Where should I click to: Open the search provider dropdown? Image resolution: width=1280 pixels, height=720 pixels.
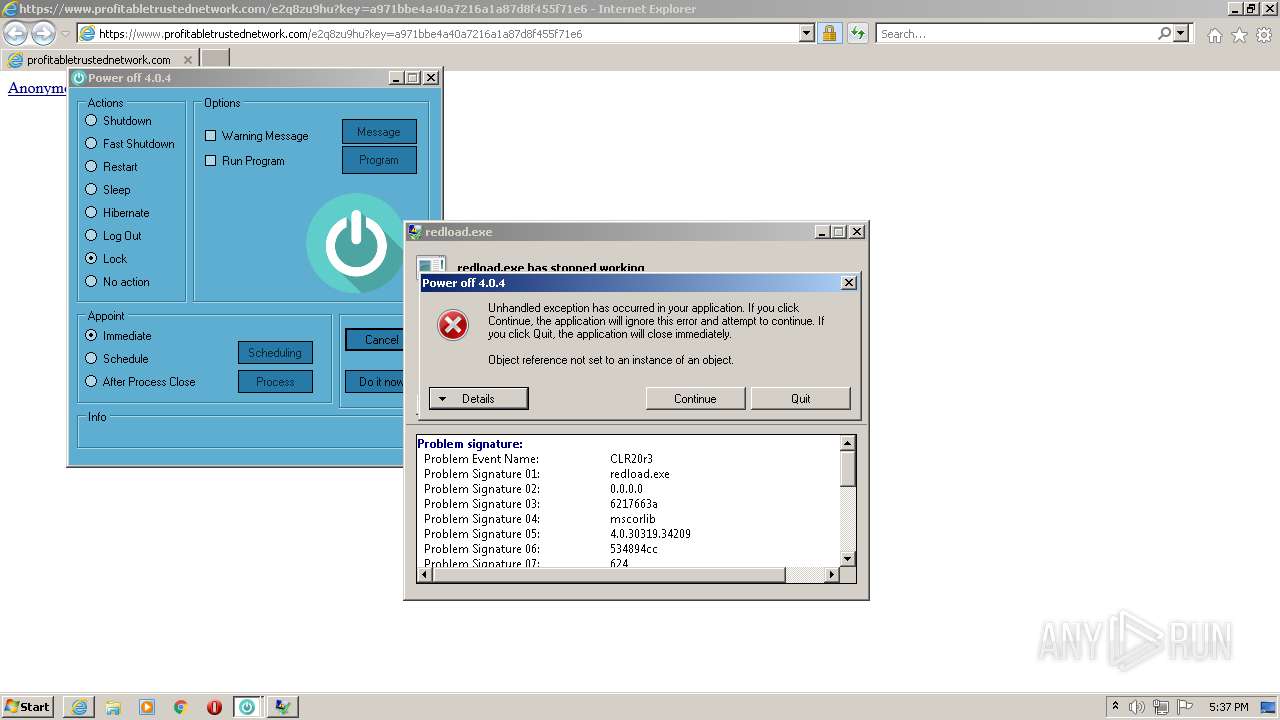[x=1182, y=33]
